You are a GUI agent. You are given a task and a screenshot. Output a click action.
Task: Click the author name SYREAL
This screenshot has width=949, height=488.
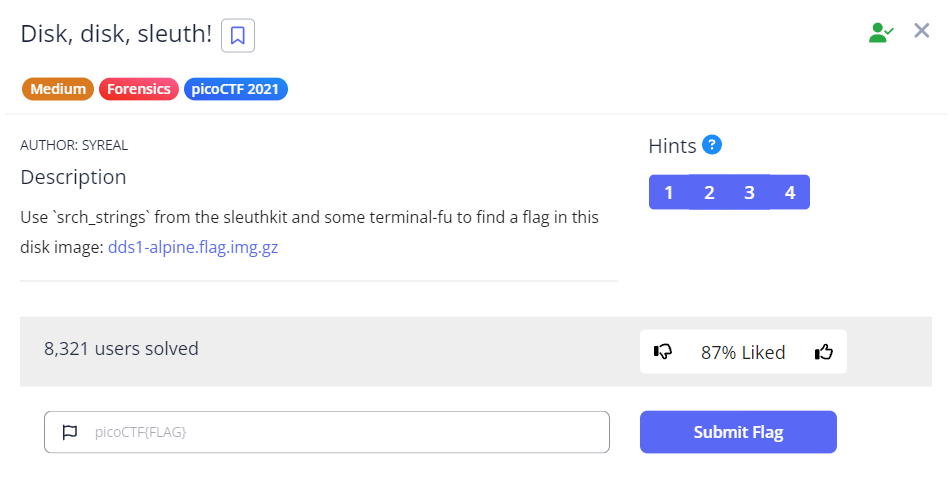(98, 145)
